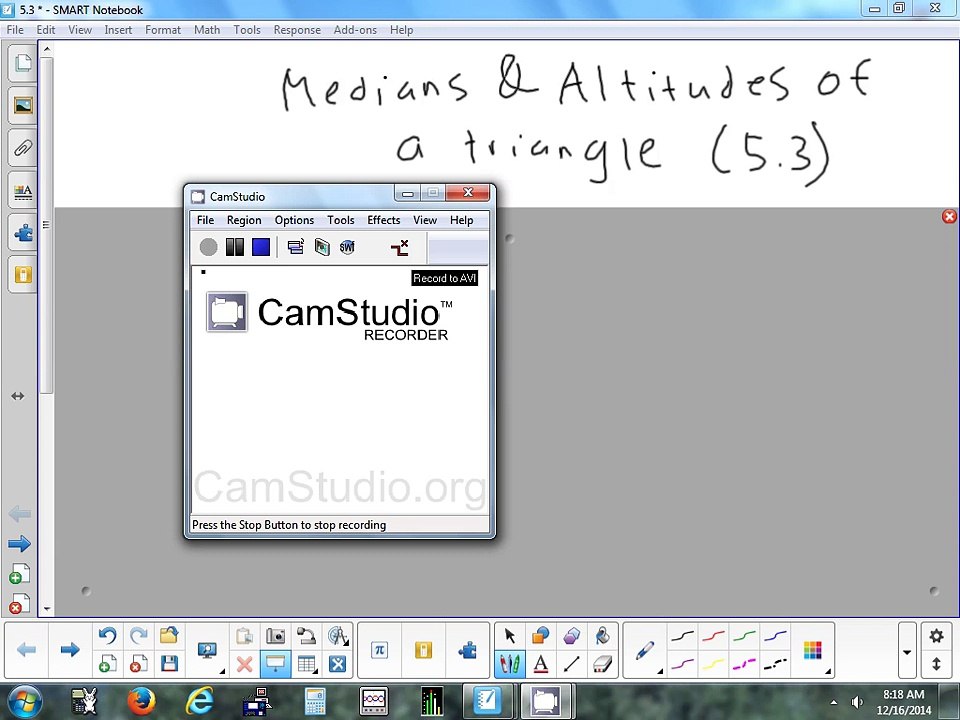Screen dimensions: 960x720
Task: Click the Redo button in toolbar
Action: (139, 636)
